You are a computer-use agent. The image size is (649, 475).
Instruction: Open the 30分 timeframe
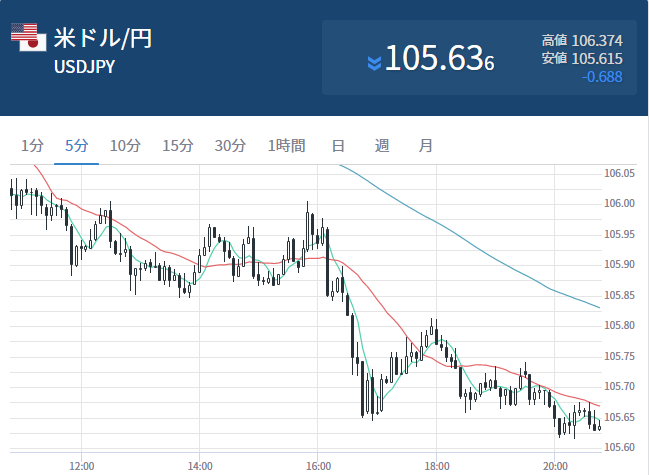230,146
